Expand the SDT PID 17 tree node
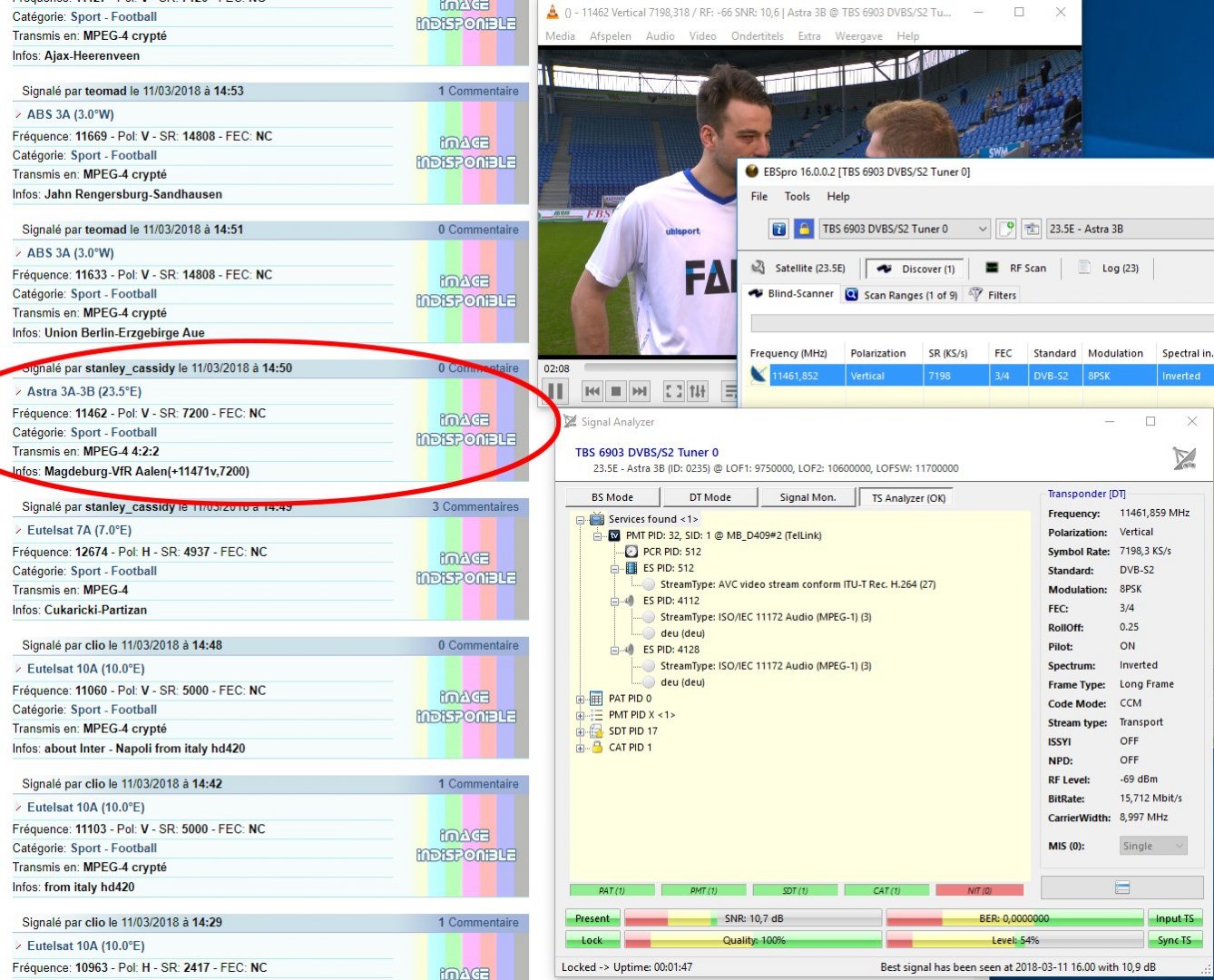Image resolution: width=1214 pixels, height=980 pixels. coord(580,730)
